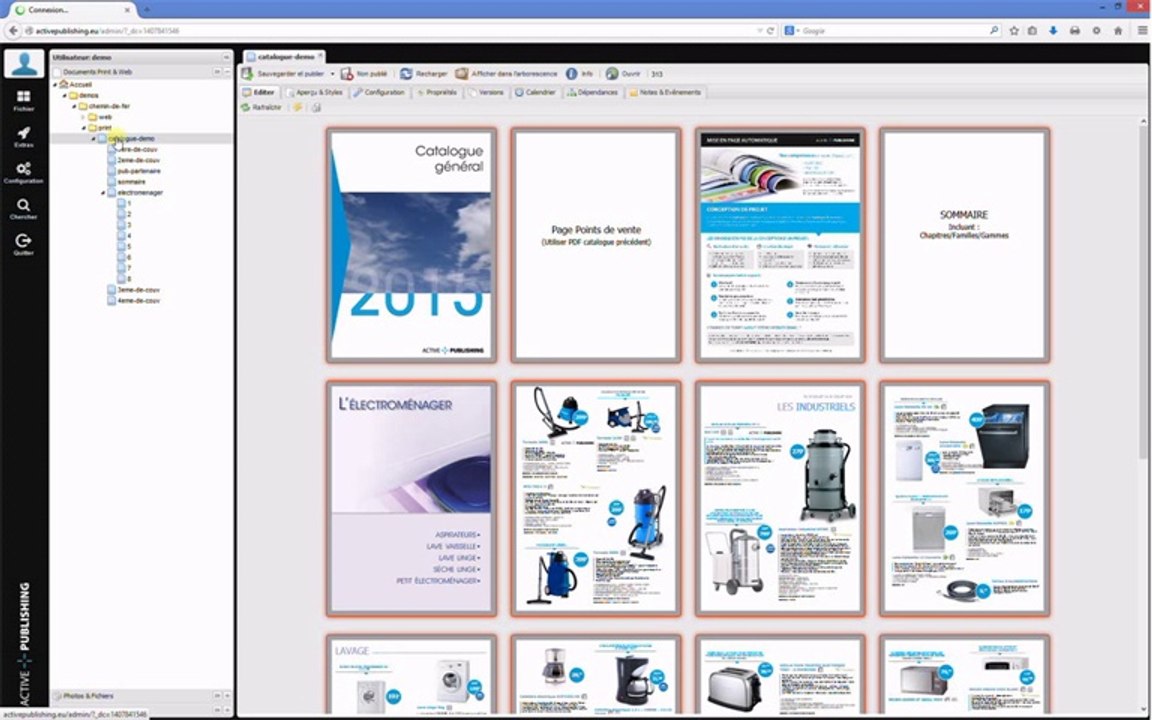
Task: Click the Ouvrir button
Action: (x=624, y=74)
